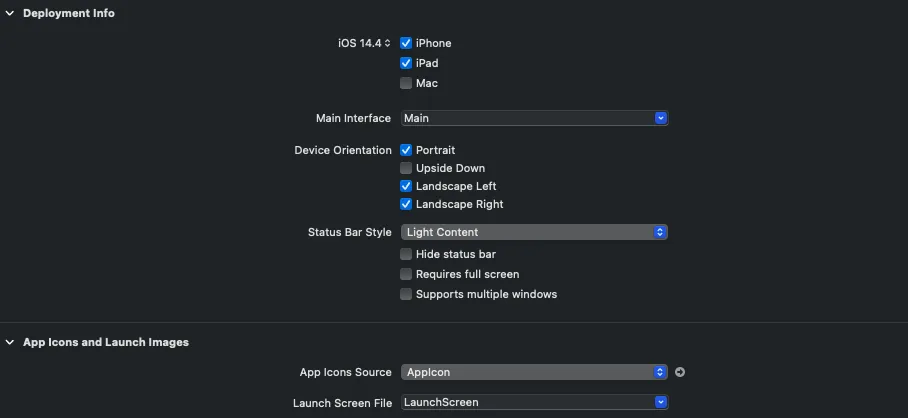
Task: Open the Status Bar Style dropdown
Action: (660, 232)
